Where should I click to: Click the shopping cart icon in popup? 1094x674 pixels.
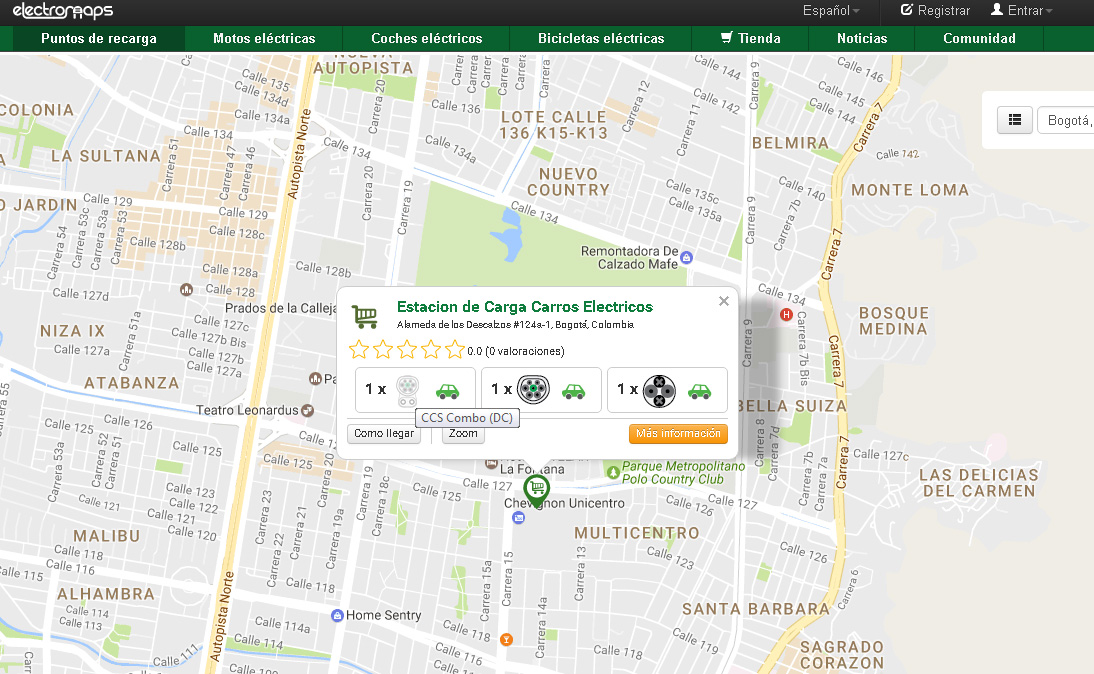tap(365, 316)
